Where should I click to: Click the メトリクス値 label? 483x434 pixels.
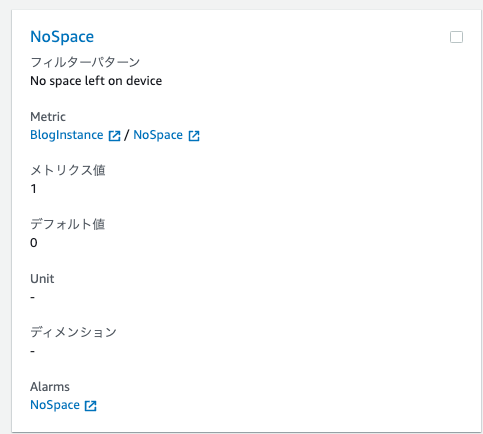[68, 170]
